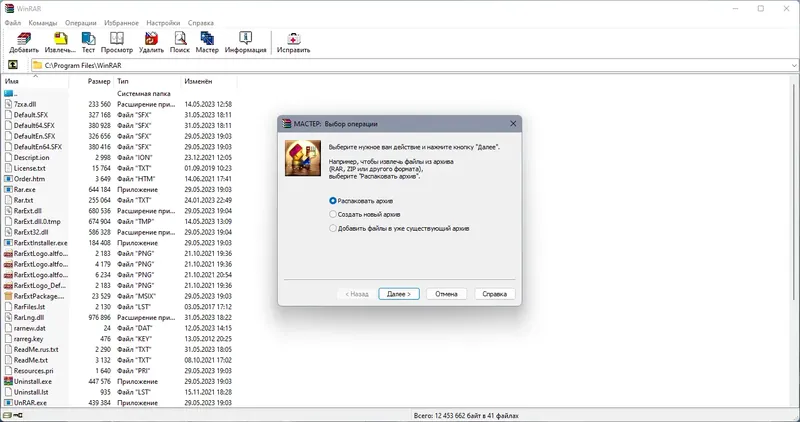Select the ReadMe.txt file row
Viewport: 800px width, 422px height.
(118, 360)
